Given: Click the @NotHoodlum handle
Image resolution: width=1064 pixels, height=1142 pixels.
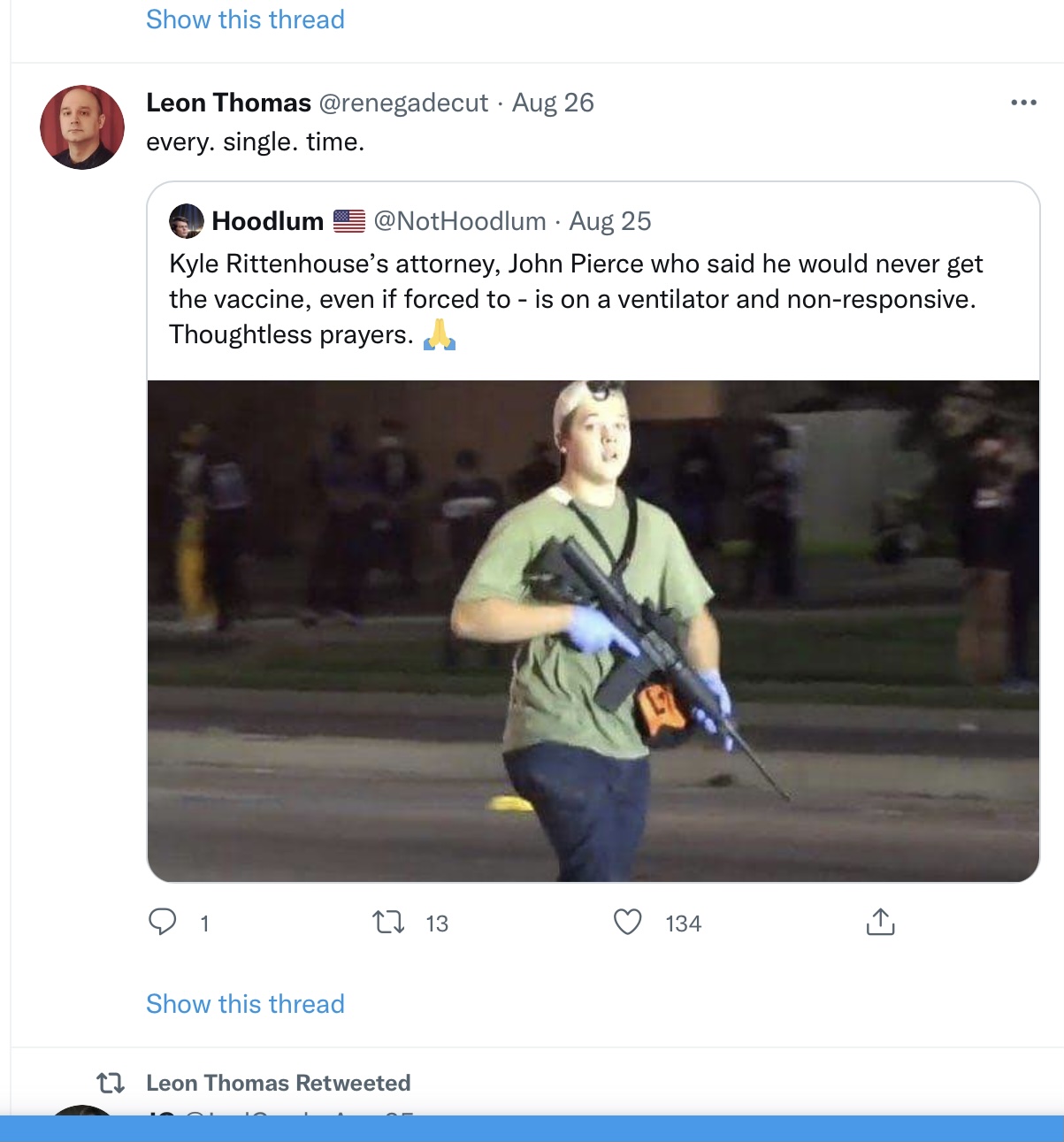Looking at the screenshot, I should [x=460, y=221].
